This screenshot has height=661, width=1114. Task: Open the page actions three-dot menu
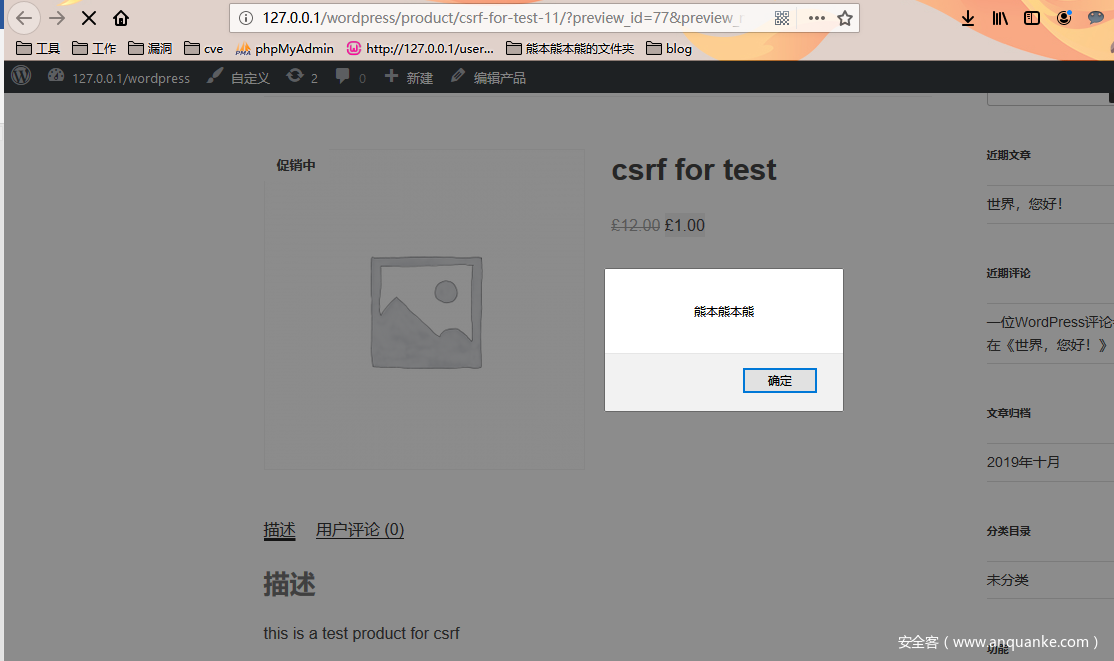point(817,18)
